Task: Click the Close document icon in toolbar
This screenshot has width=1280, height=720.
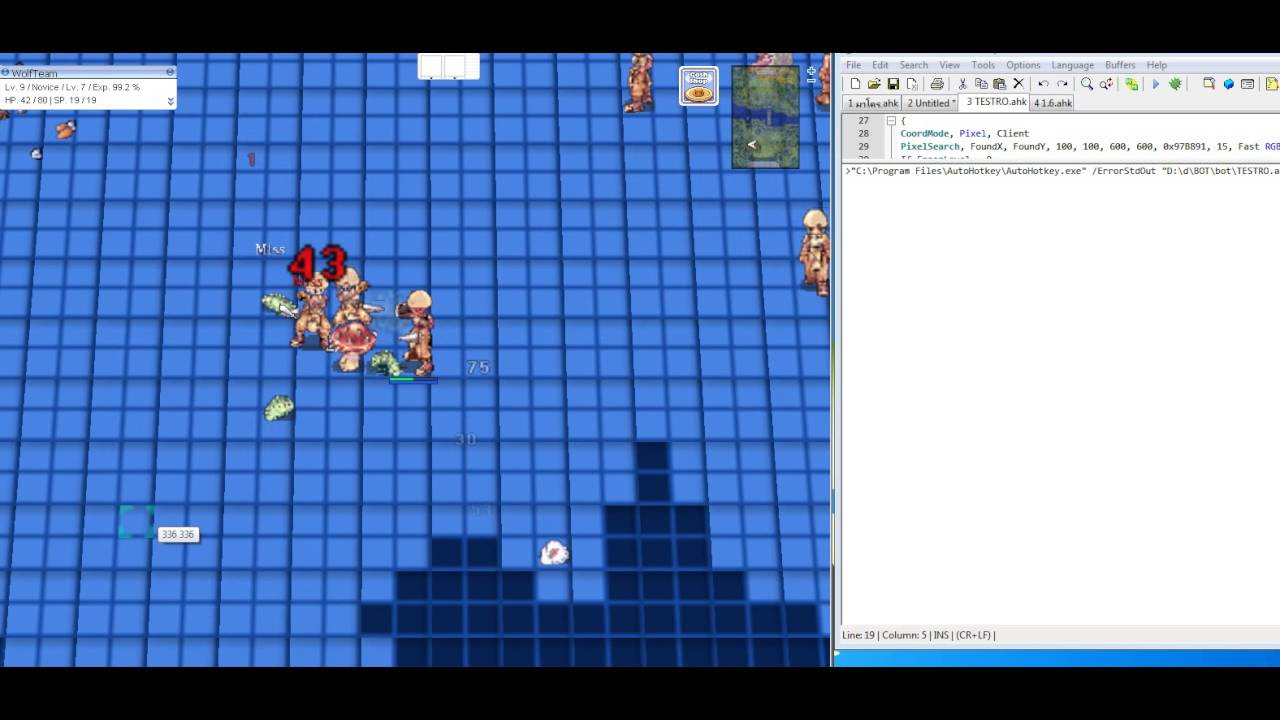Action: point(912,84)
